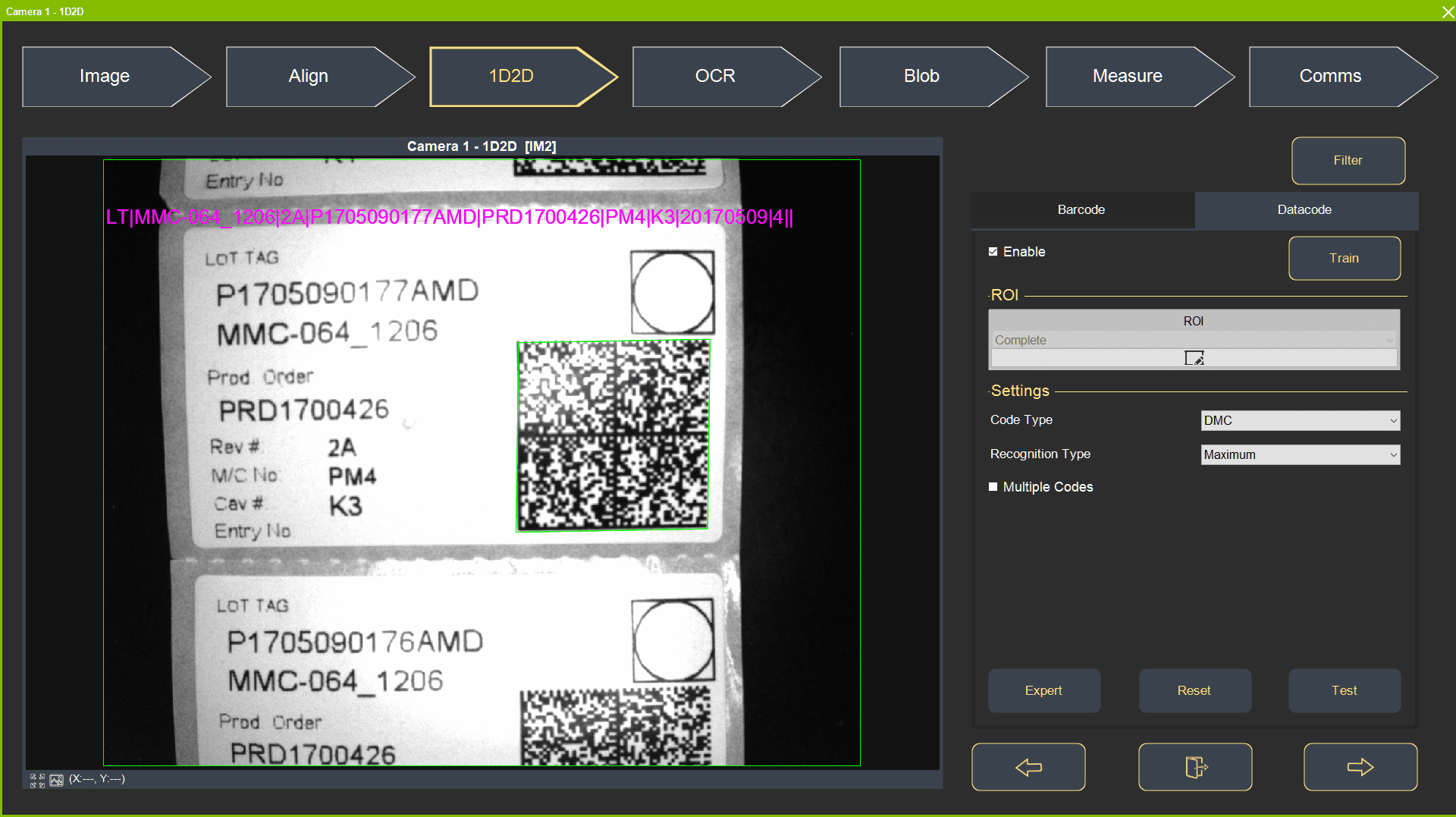
Task: Go to the Align step
Action: pyautogui.click(x=320, y=77)
